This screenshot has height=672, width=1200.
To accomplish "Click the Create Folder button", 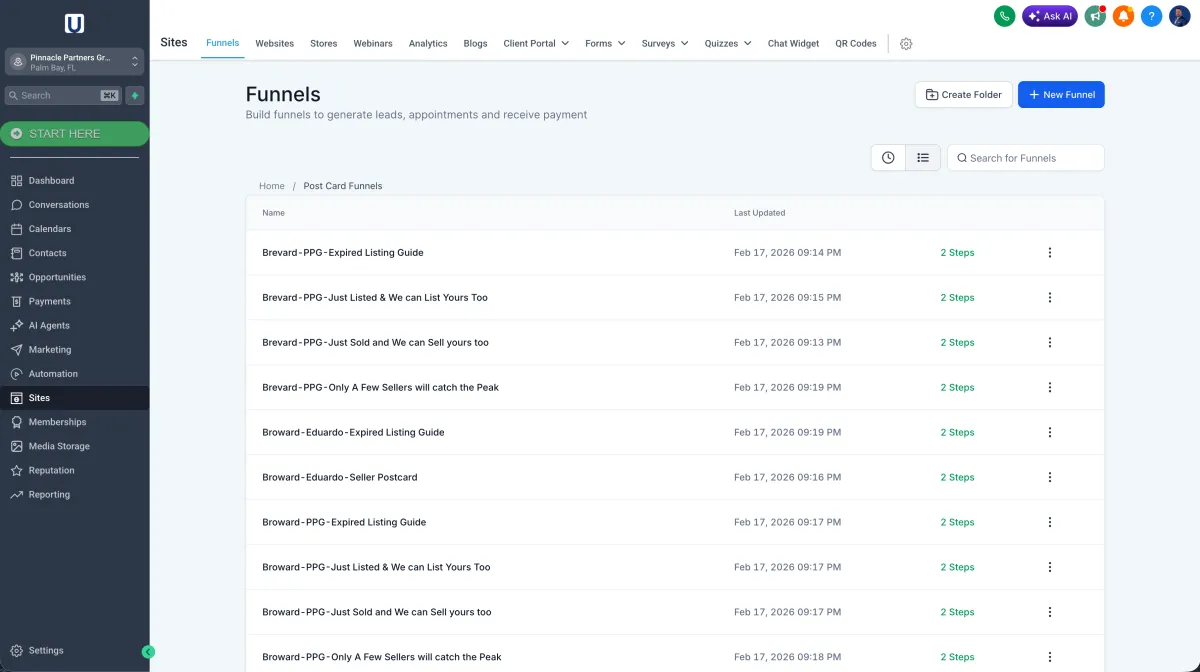I will click(x=963, y=95).
